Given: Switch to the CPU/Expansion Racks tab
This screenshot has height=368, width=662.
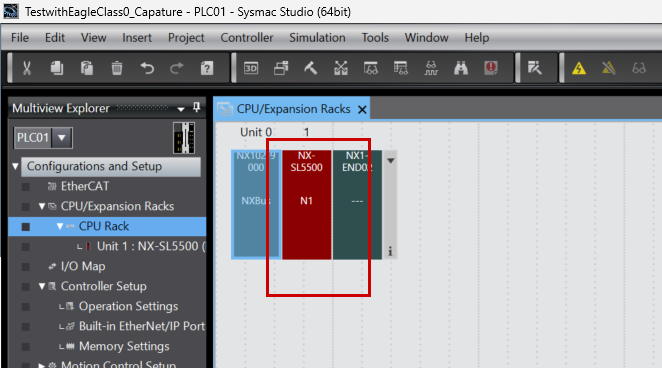Looking at the screenshot, I should tap(293, 109).
